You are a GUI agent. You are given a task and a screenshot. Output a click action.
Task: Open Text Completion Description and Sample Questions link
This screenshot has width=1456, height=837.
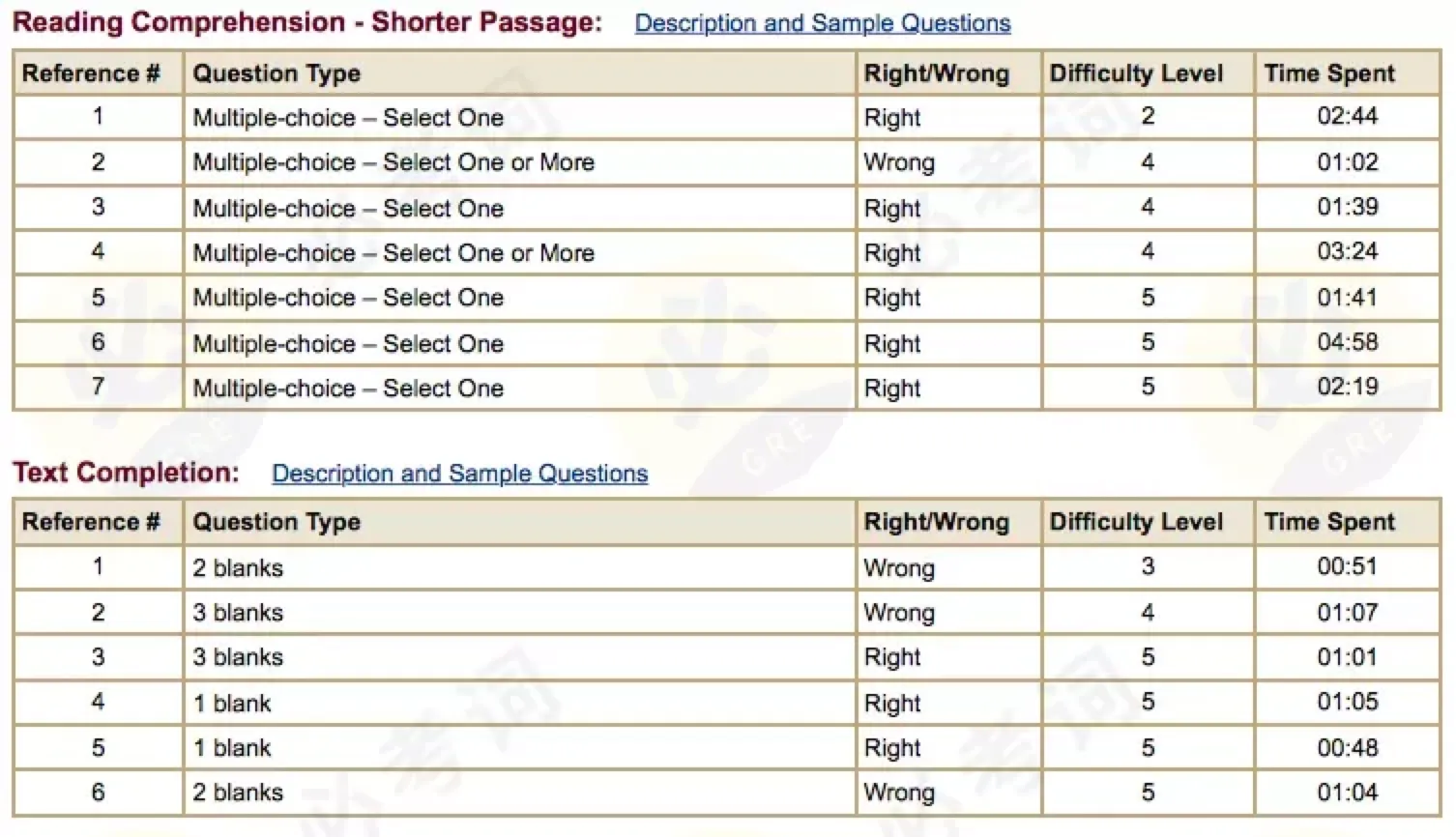pyautogui.click(x=459, y=474)
